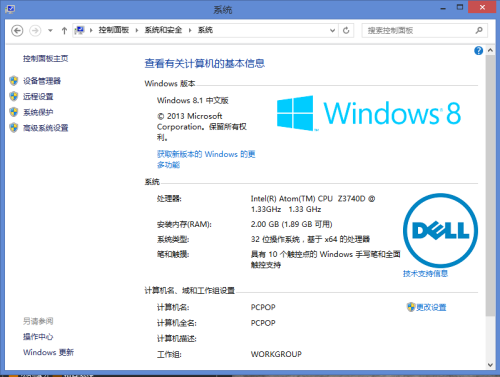This screenshot has height=377, width=500.
Task: Close the 系统 window
Action: (x=482, y=7)
